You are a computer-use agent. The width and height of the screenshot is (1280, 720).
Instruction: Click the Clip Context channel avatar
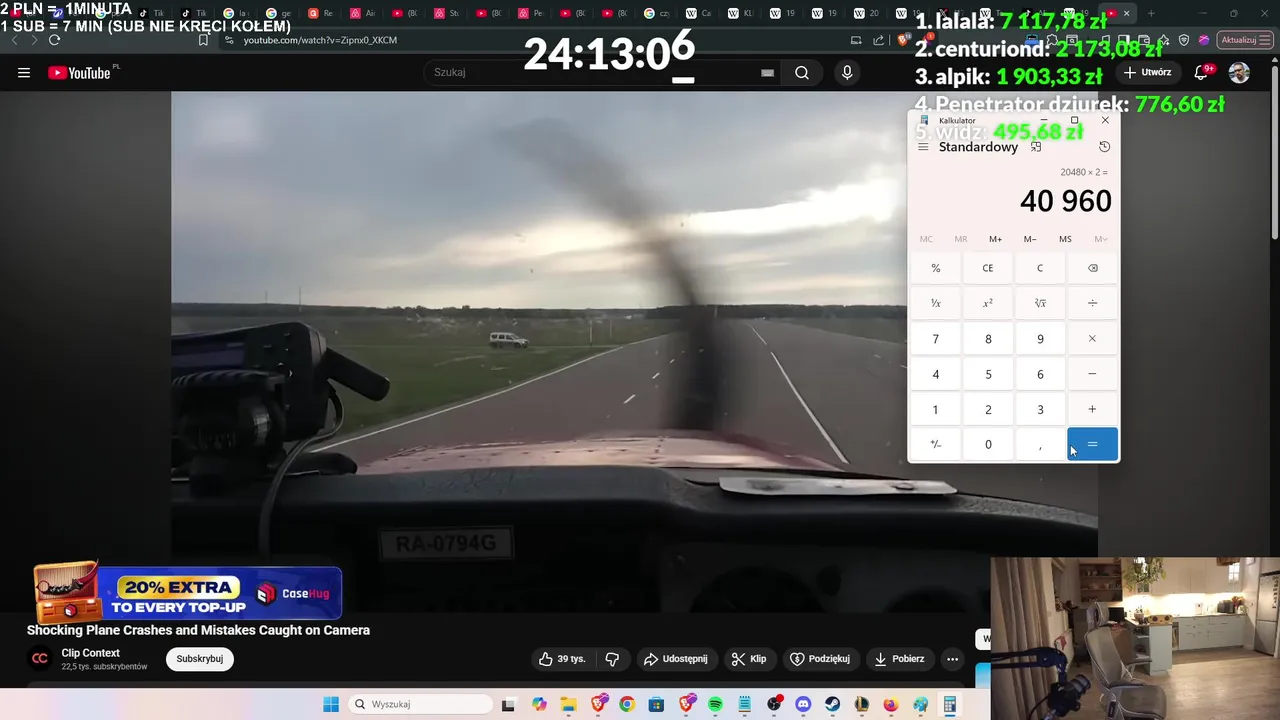pos(40,658)
